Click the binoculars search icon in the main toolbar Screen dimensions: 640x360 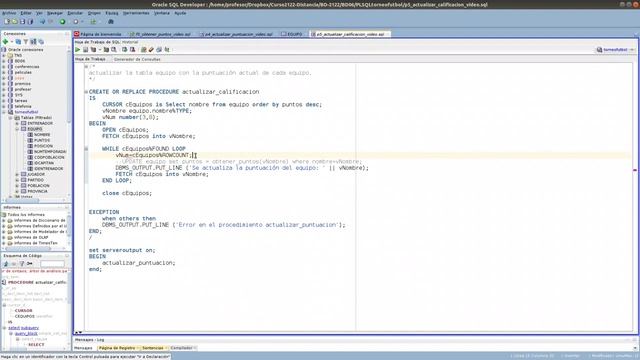click(111, 22)
